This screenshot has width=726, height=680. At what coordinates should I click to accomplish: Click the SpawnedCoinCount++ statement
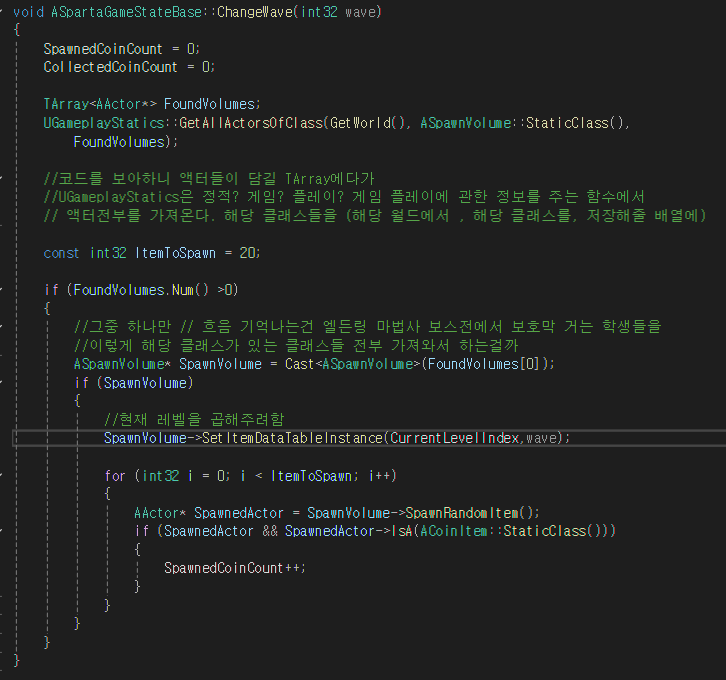(234, 568)
